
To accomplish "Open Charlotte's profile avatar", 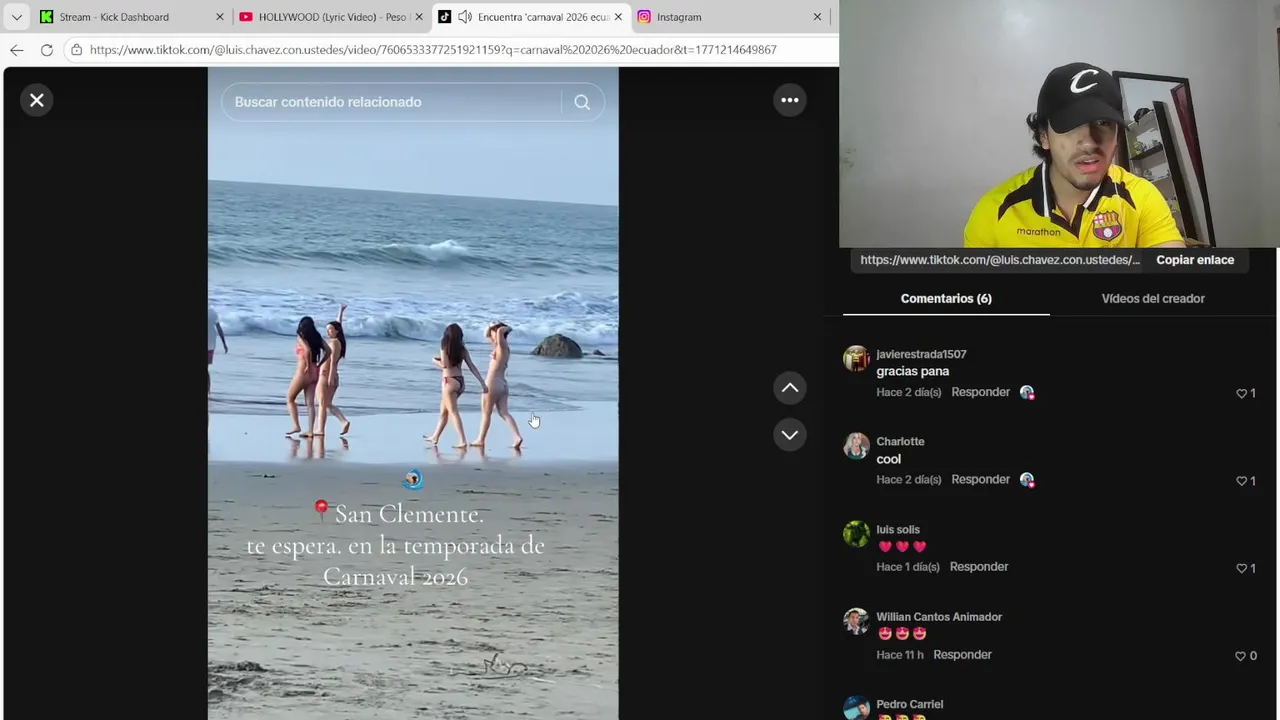I will pos(856,446).
